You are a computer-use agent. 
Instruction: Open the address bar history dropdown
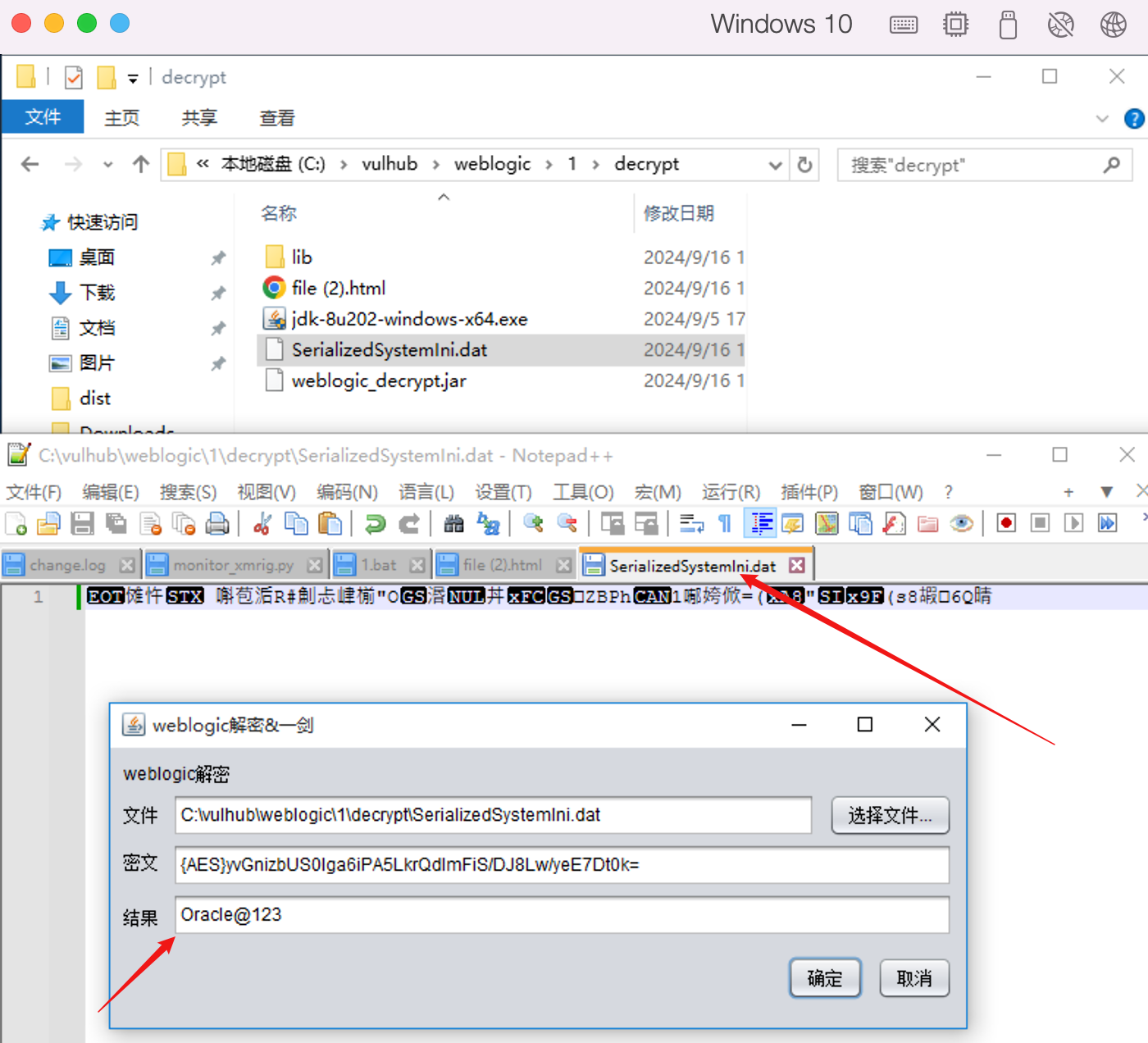pyautogui.click(x=775, y=164)
